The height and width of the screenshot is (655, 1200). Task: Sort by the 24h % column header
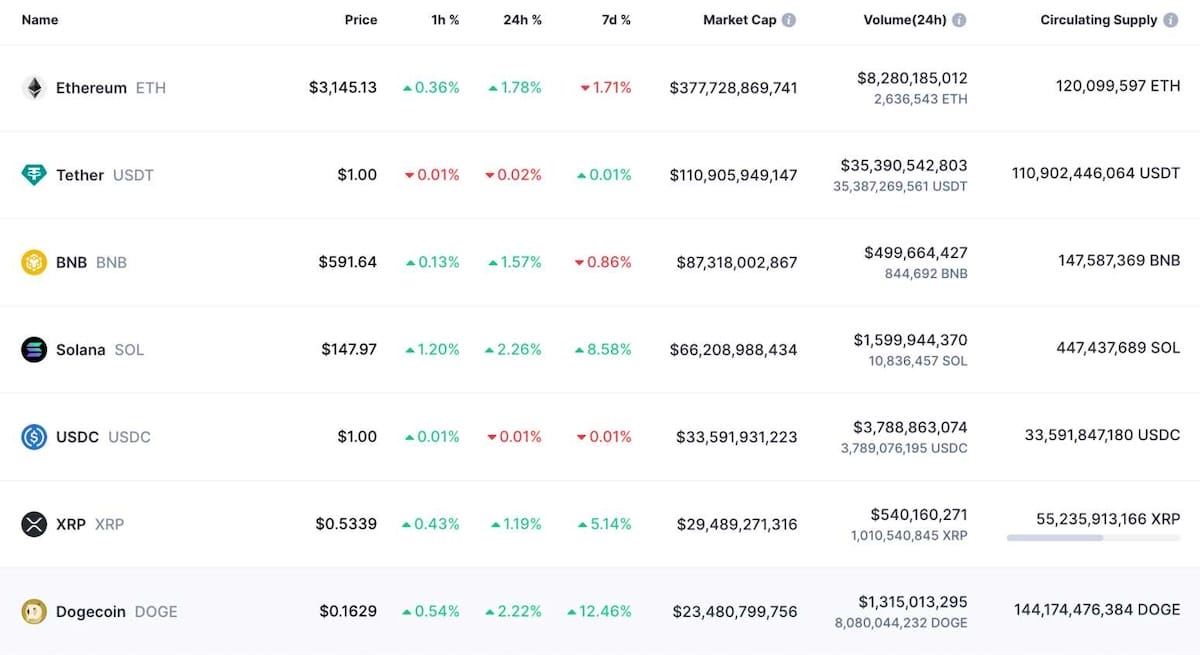pos(522,20)
